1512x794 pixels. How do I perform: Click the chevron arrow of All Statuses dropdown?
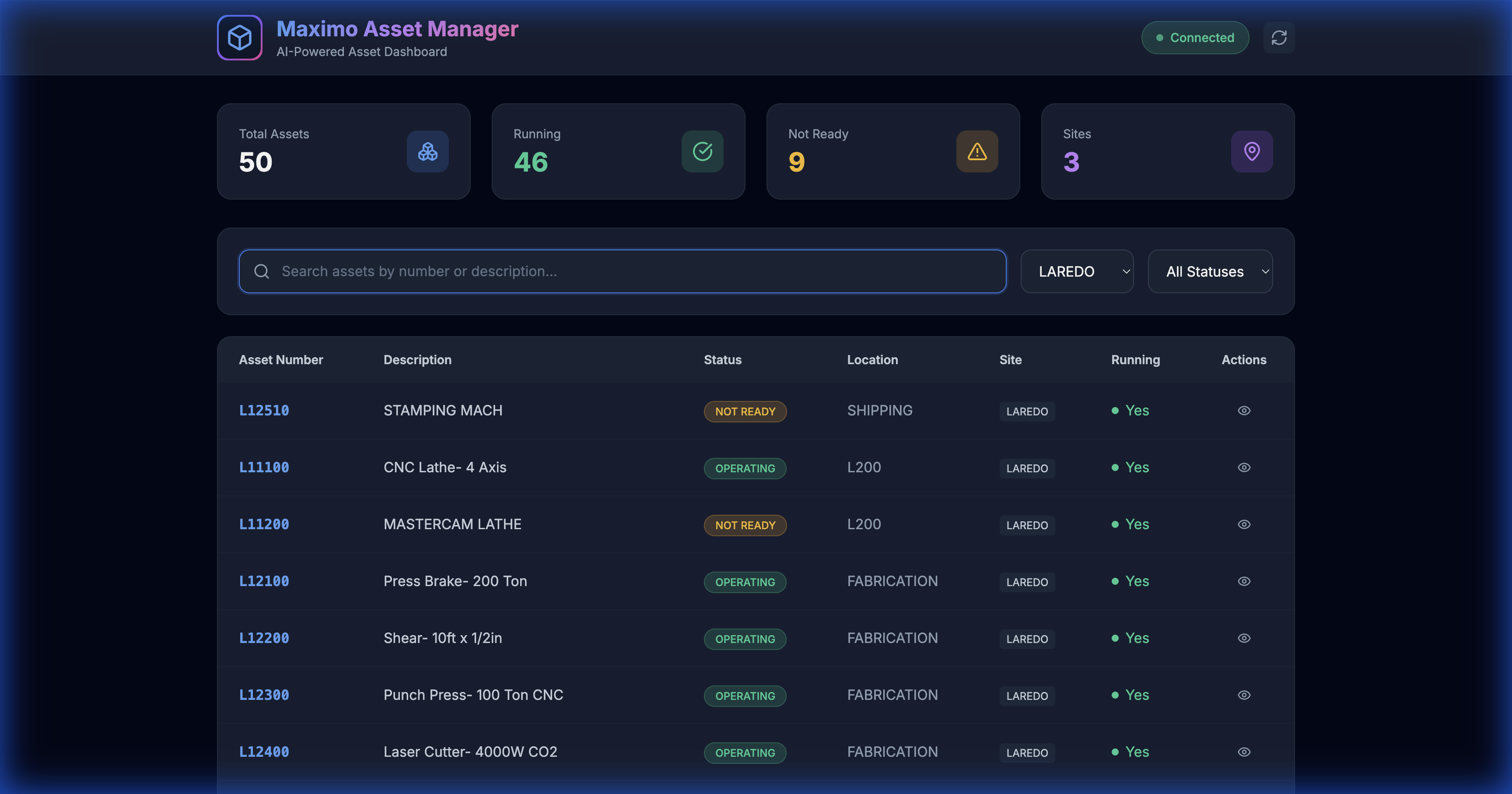pos(1265,271)
